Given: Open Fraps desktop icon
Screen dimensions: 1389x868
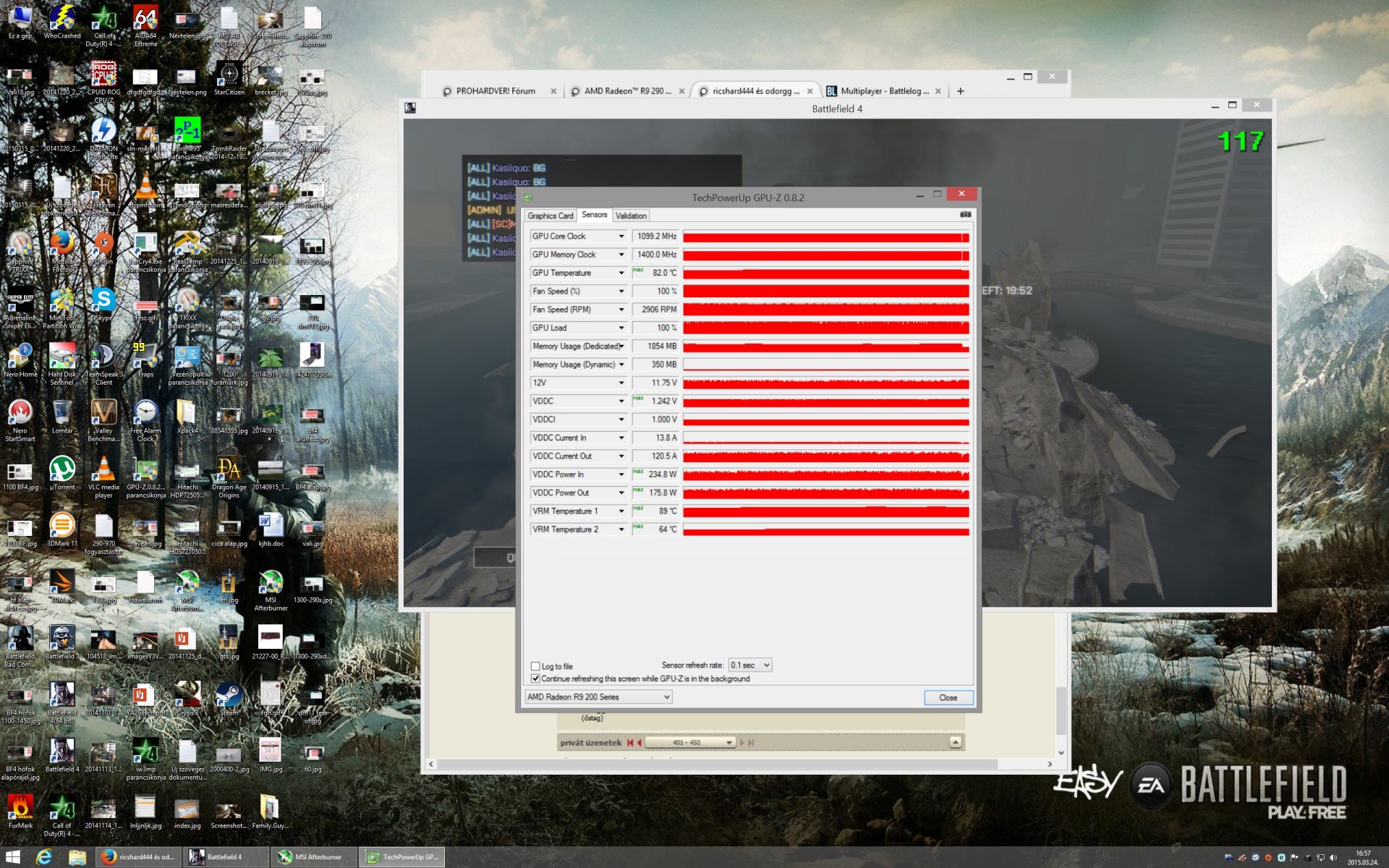Looking at the screenshot, I should point(145,360).
